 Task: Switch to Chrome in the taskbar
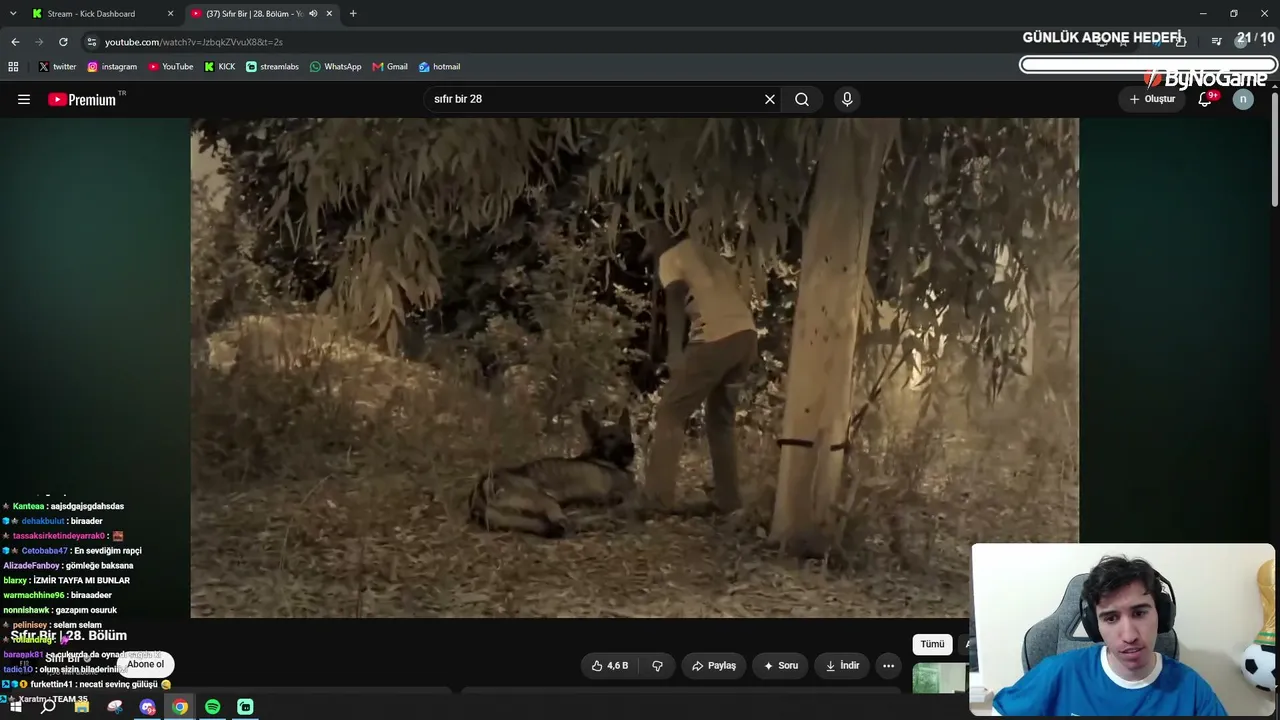[180, 707]
